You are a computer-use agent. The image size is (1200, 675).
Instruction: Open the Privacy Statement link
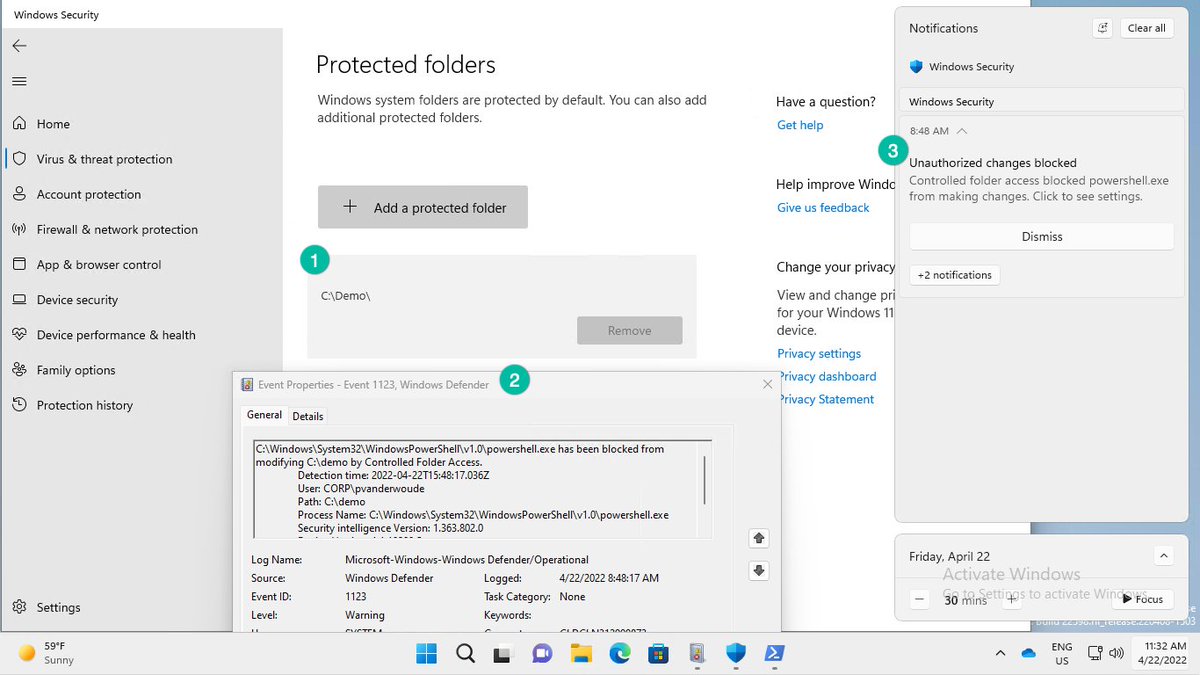(825, 399)
